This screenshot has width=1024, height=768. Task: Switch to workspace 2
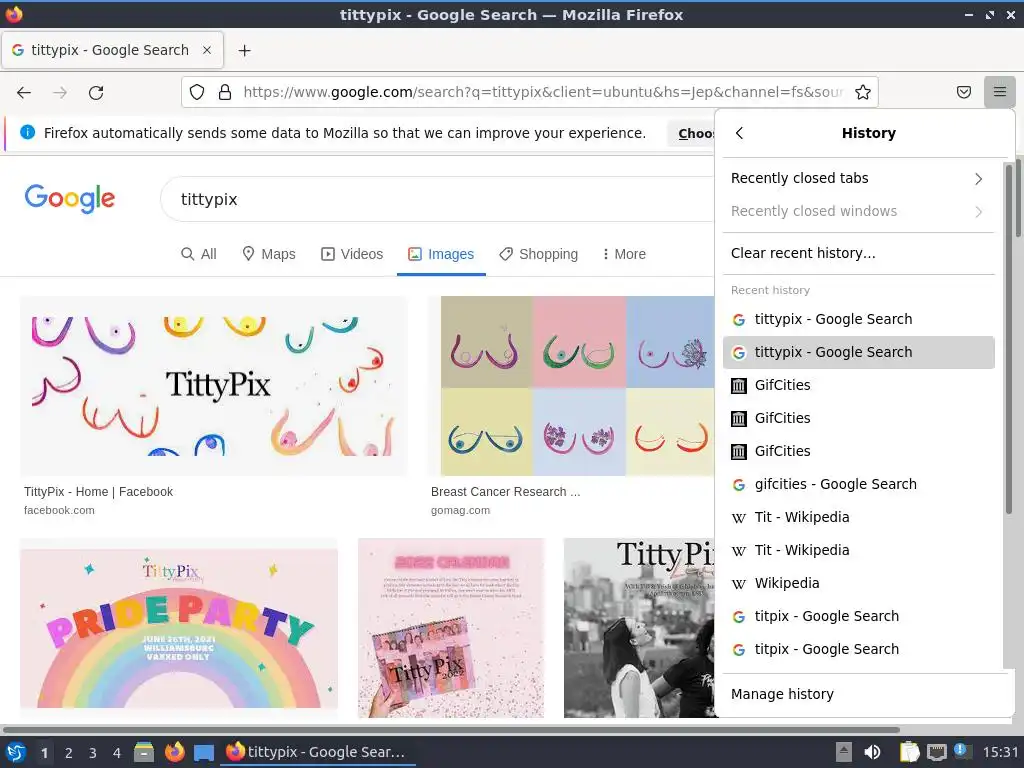click(68, 753)
